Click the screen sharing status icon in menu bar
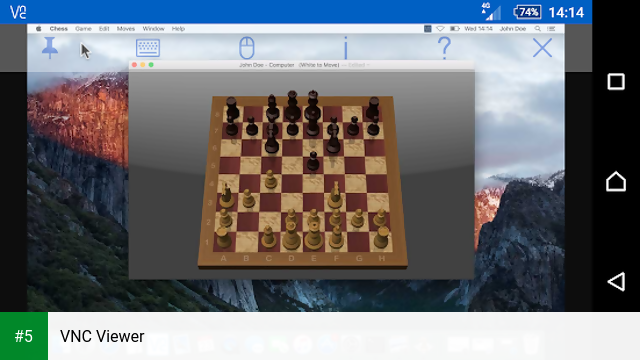Viewport: 640px width, 360px height. coord(427,29)
